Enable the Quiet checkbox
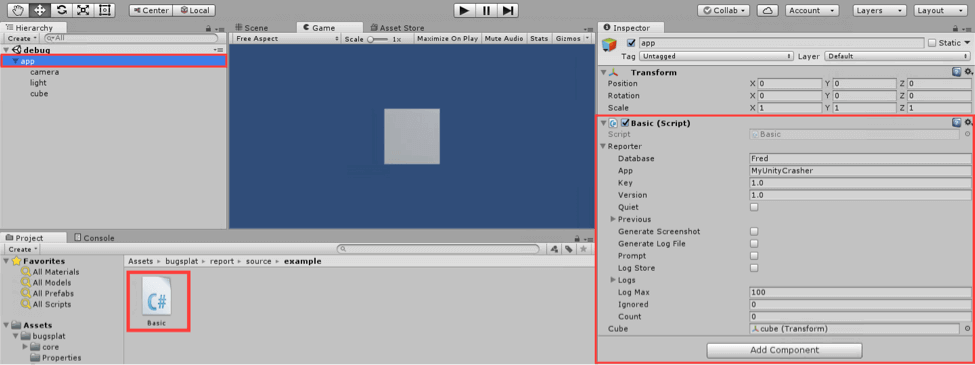The image size is (975, 365). (x=754, y=207)
